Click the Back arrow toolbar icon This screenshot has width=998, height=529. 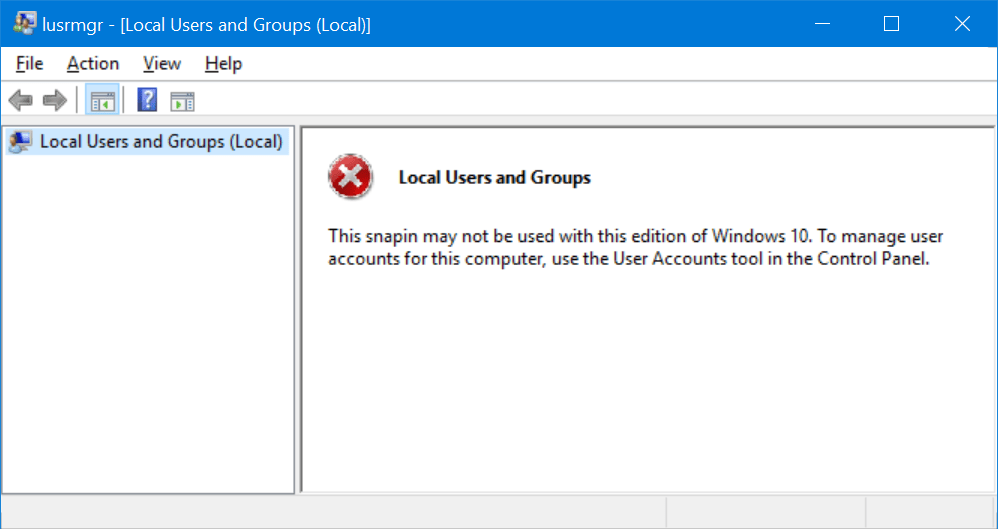pyautogui.click(x=20, y=101)
